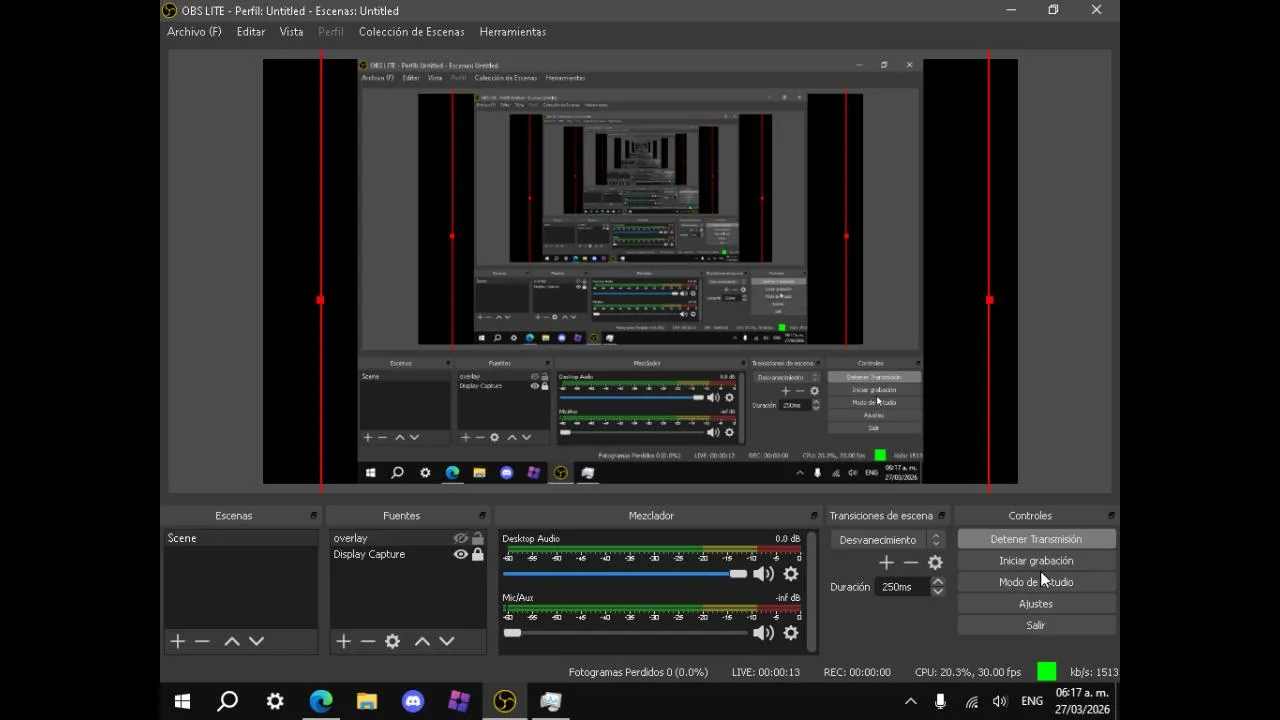Image resolution: width=1280 pixels, height=720 pixels.
Task: Open source properties gear in Fuentes
Action: (x=393, y=641)
